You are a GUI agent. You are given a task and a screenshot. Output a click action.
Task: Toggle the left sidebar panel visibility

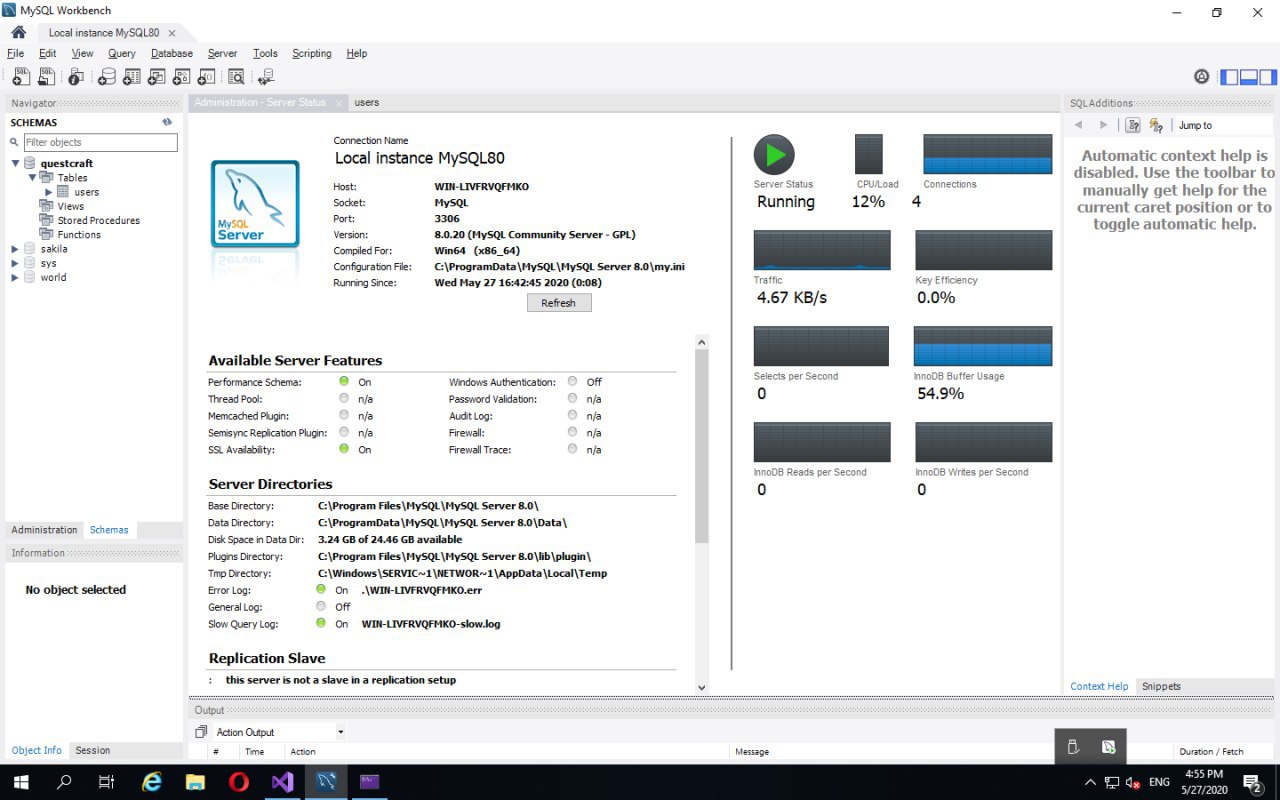point(1229,77)
